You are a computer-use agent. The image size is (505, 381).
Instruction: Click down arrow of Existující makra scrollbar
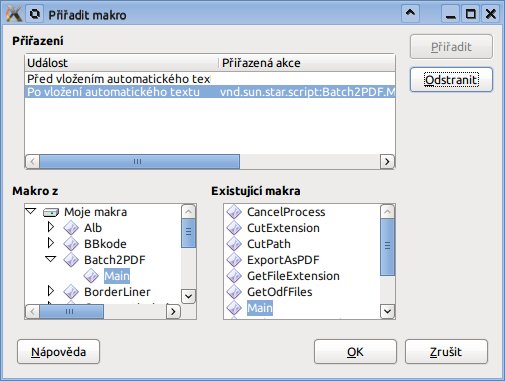pos(387,311)
